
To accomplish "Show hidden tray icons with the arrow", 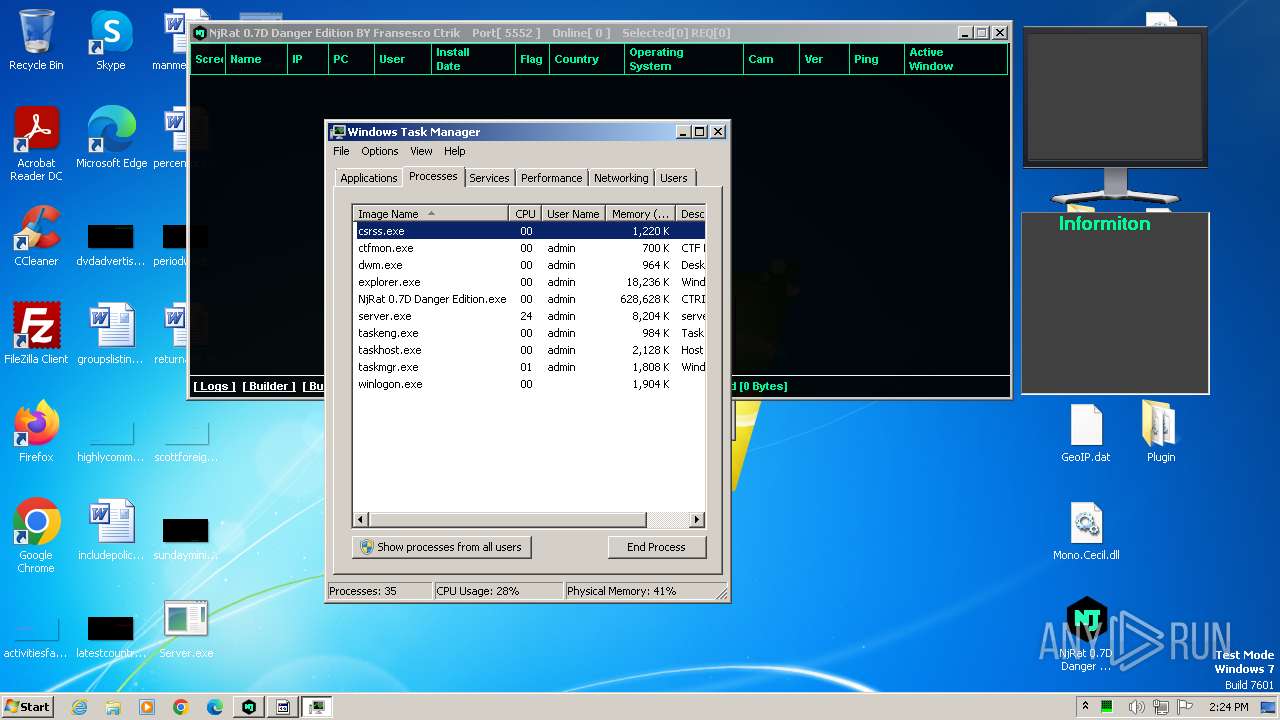I will click(1086, 707).
